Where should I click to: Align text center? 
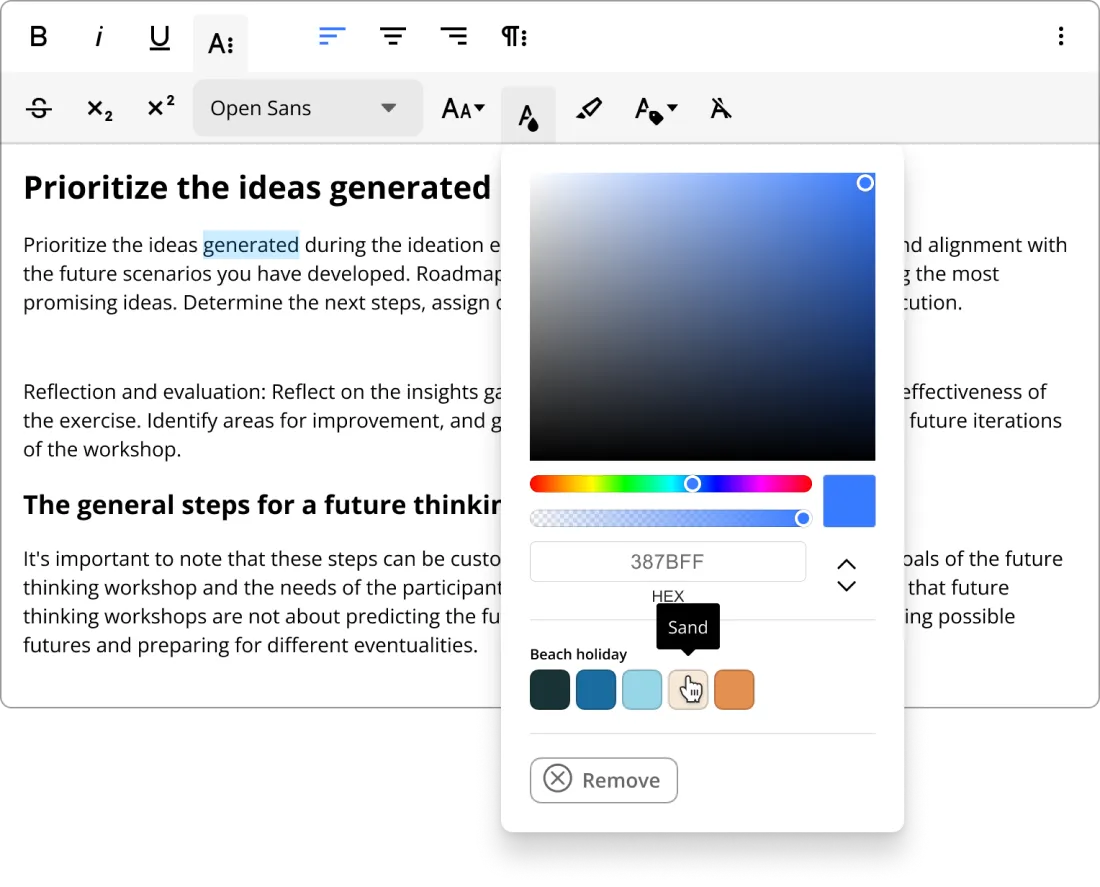coord(393,36)
